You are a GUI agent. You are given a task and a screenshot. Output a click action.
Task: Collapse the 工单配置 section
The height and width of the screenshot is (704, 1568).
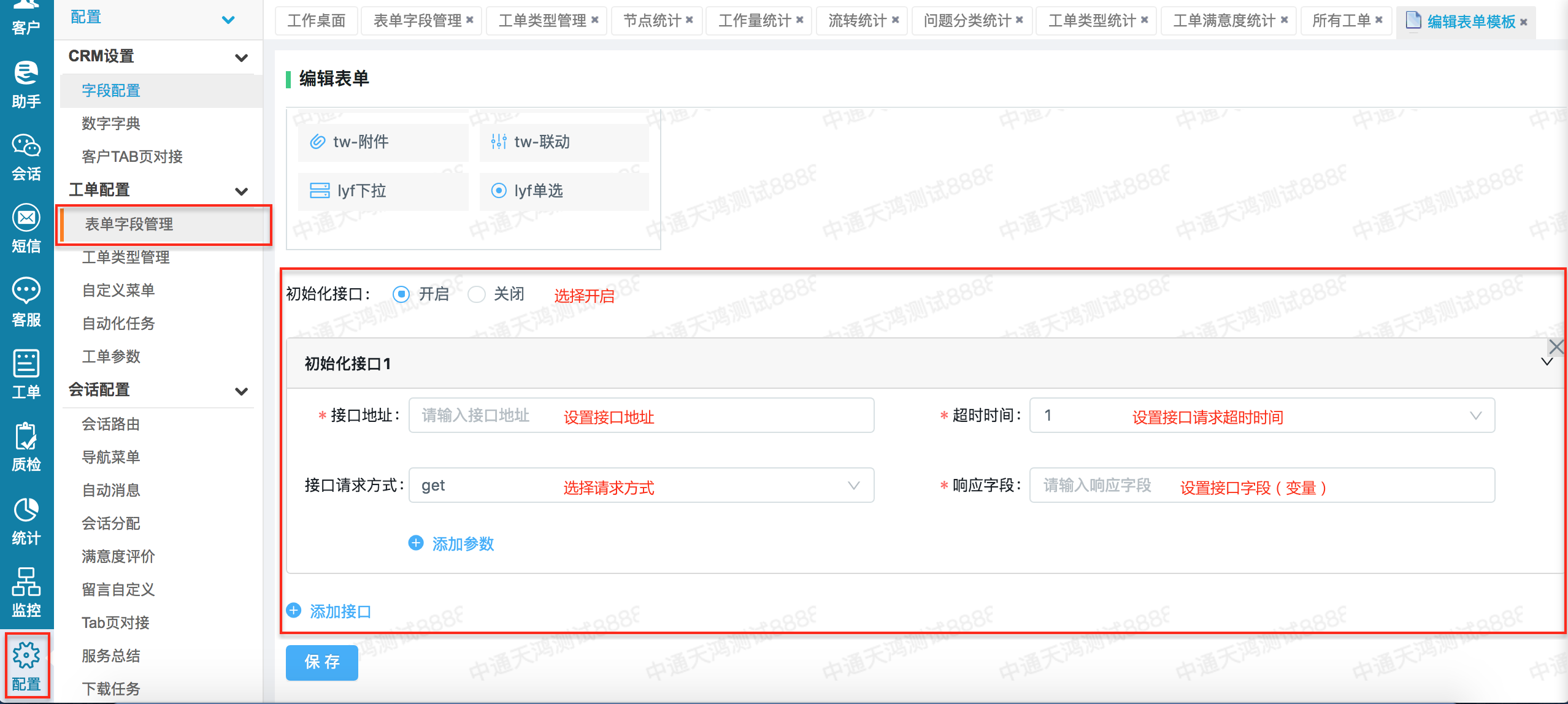tap(242, 191)
